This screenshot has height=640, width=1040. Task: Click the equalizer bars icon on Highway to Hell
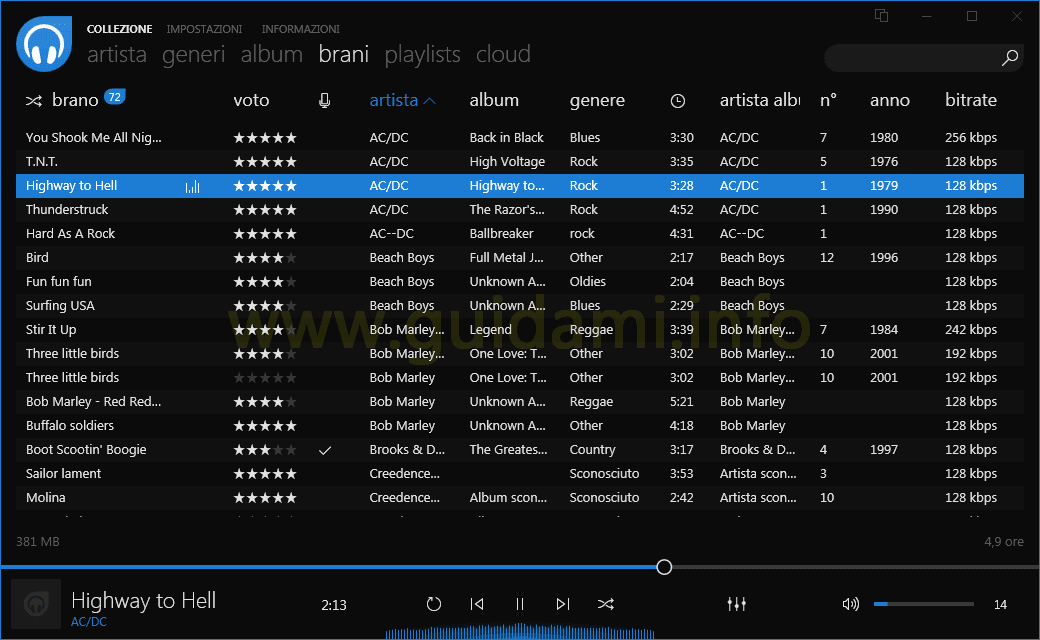click(x=192, y=187)
